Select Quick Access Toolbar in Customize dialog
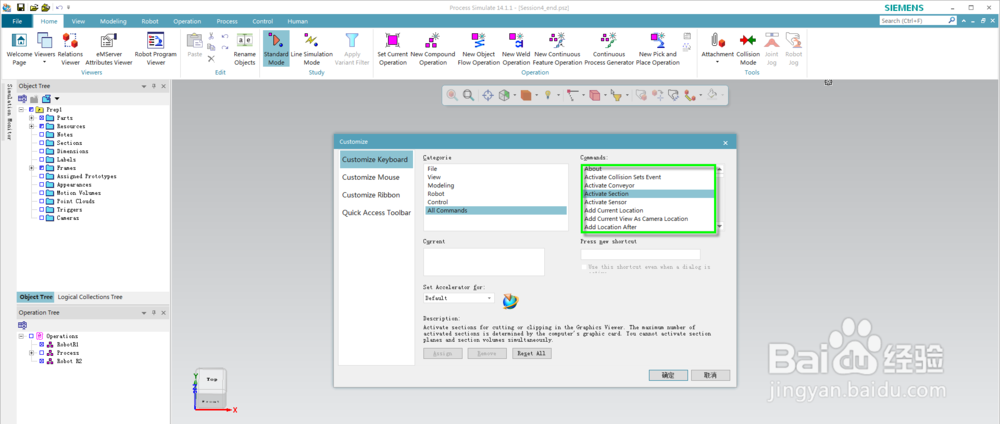Screen dimensions: 1000x424 pos(376,213)
